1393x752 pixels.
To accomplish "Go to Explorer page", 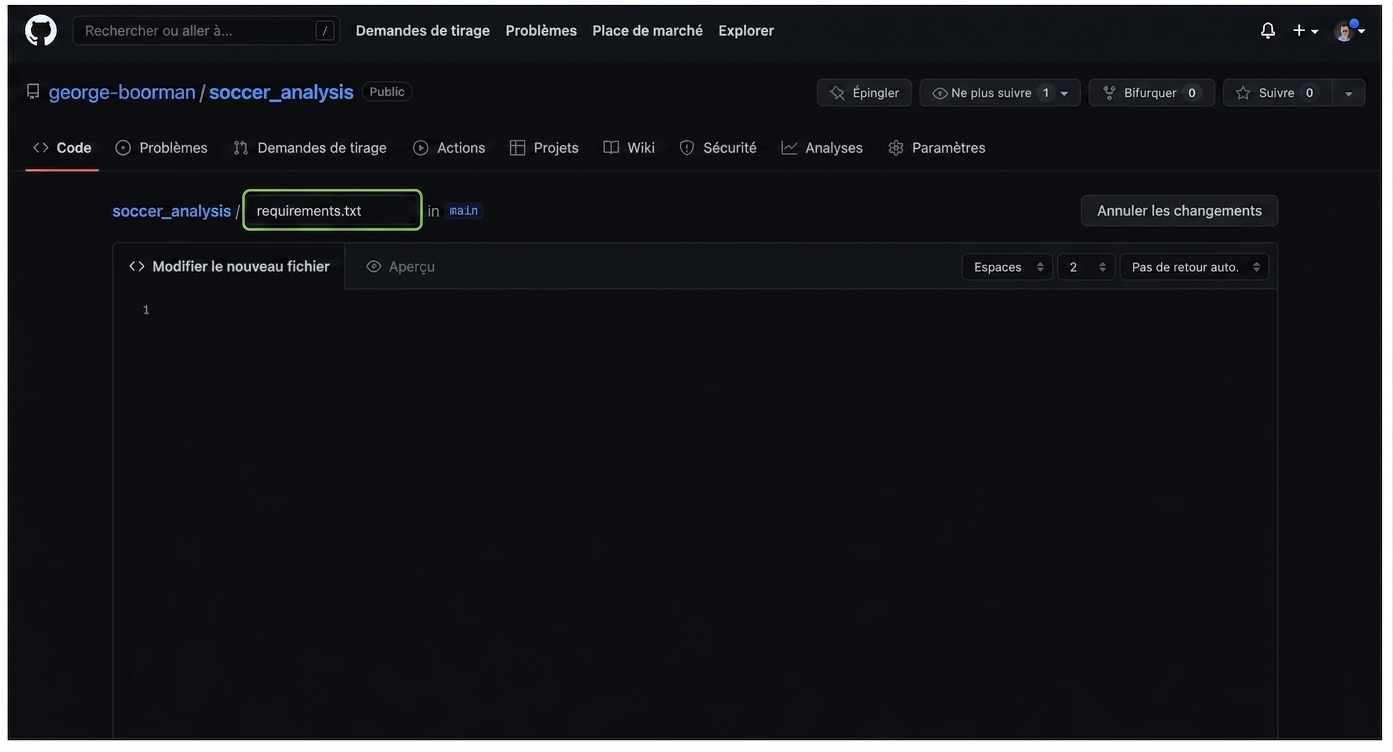I will 746,31.
